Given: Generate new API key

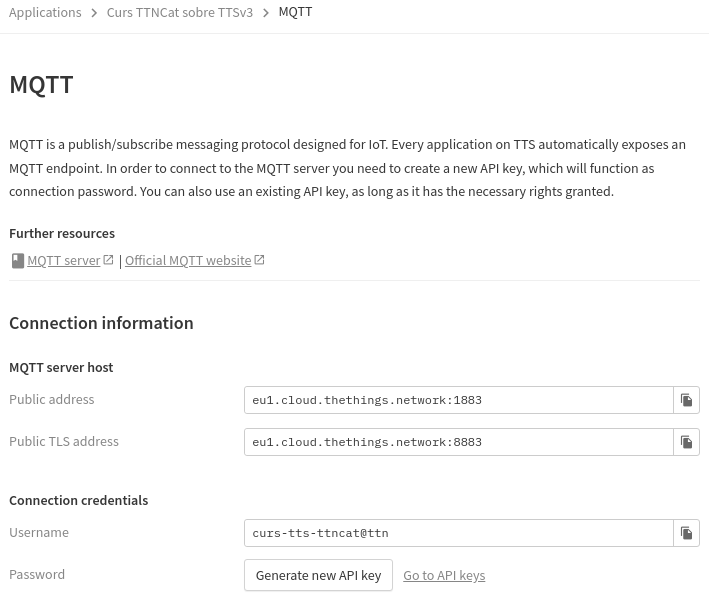Looking at the screenshot, I should [x=318, y=575].
